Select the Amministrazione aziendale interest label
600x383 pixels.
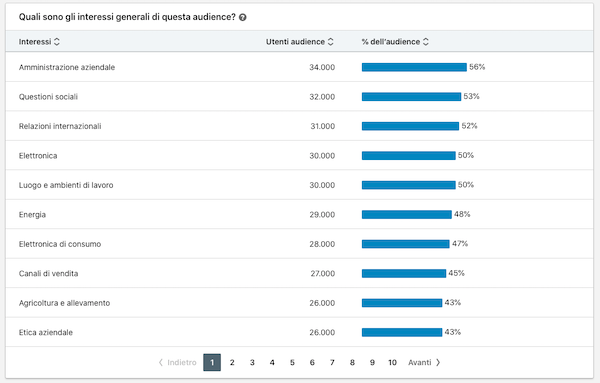coord(67,67)
